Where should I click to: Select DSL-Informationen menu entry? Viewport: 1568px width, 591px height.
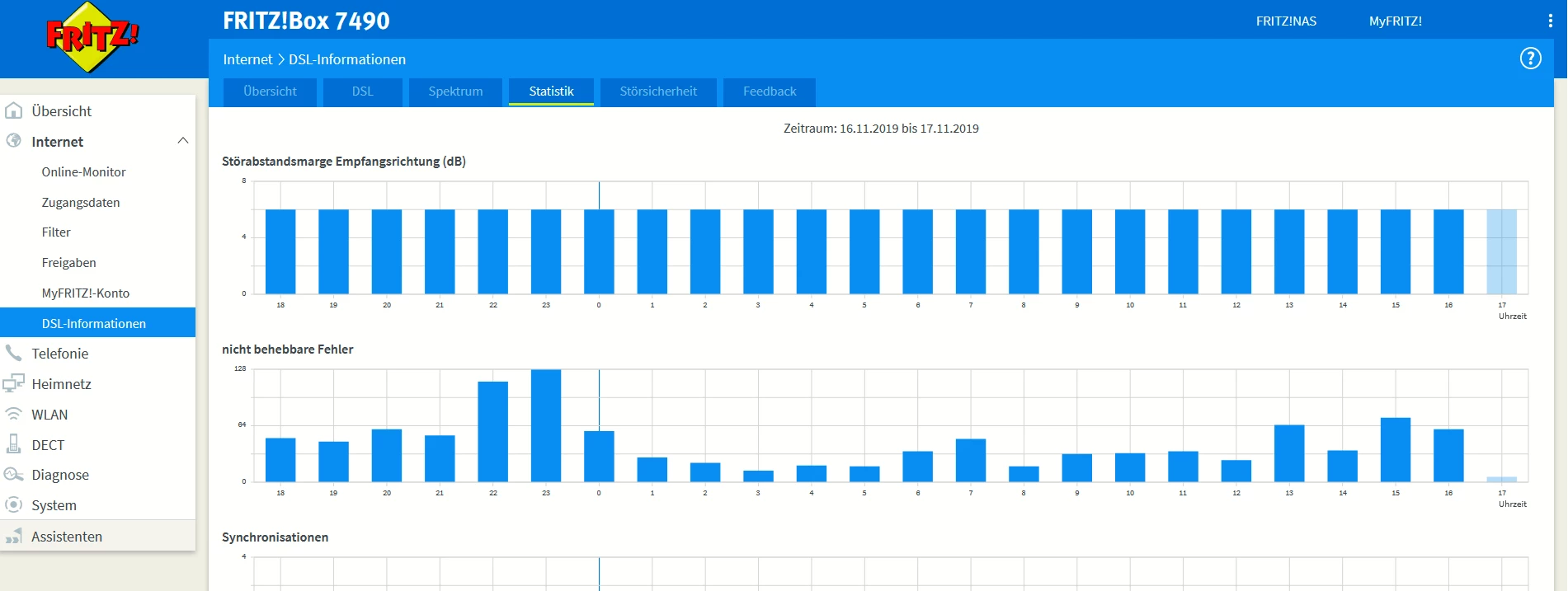coord(97,322)
